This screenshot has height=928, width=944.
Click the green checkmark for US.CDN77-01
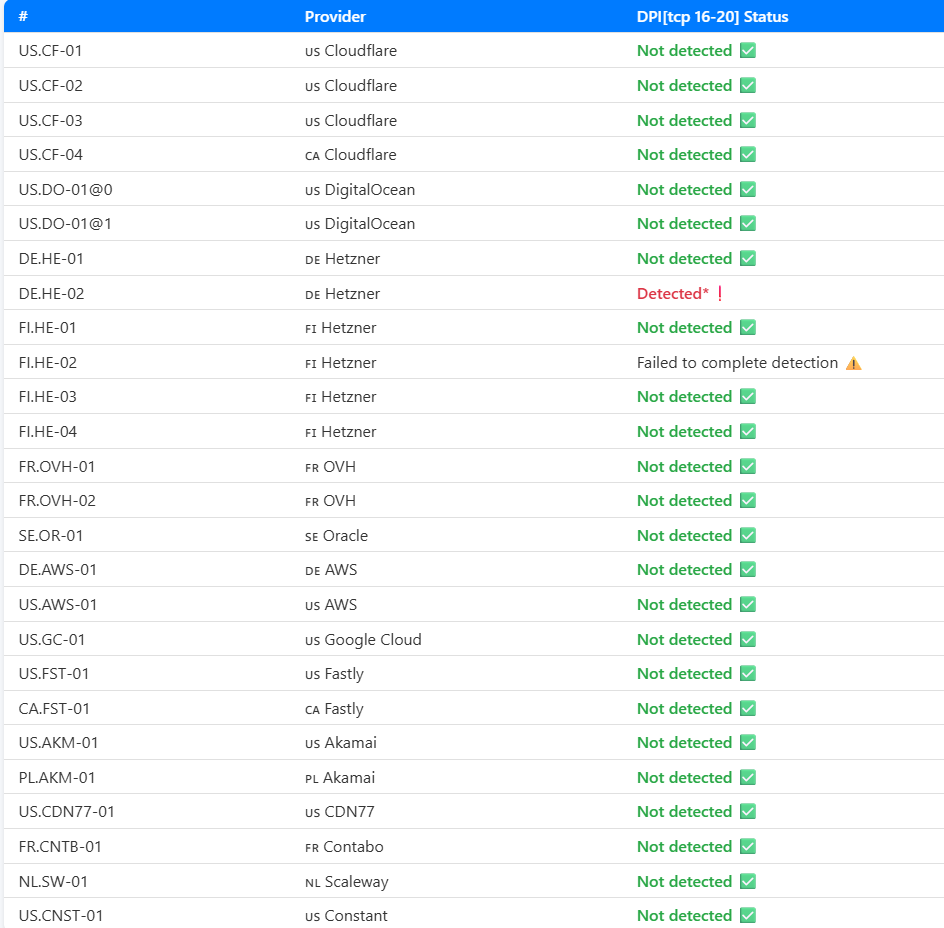pyautogui.click(x=748, y=812)
